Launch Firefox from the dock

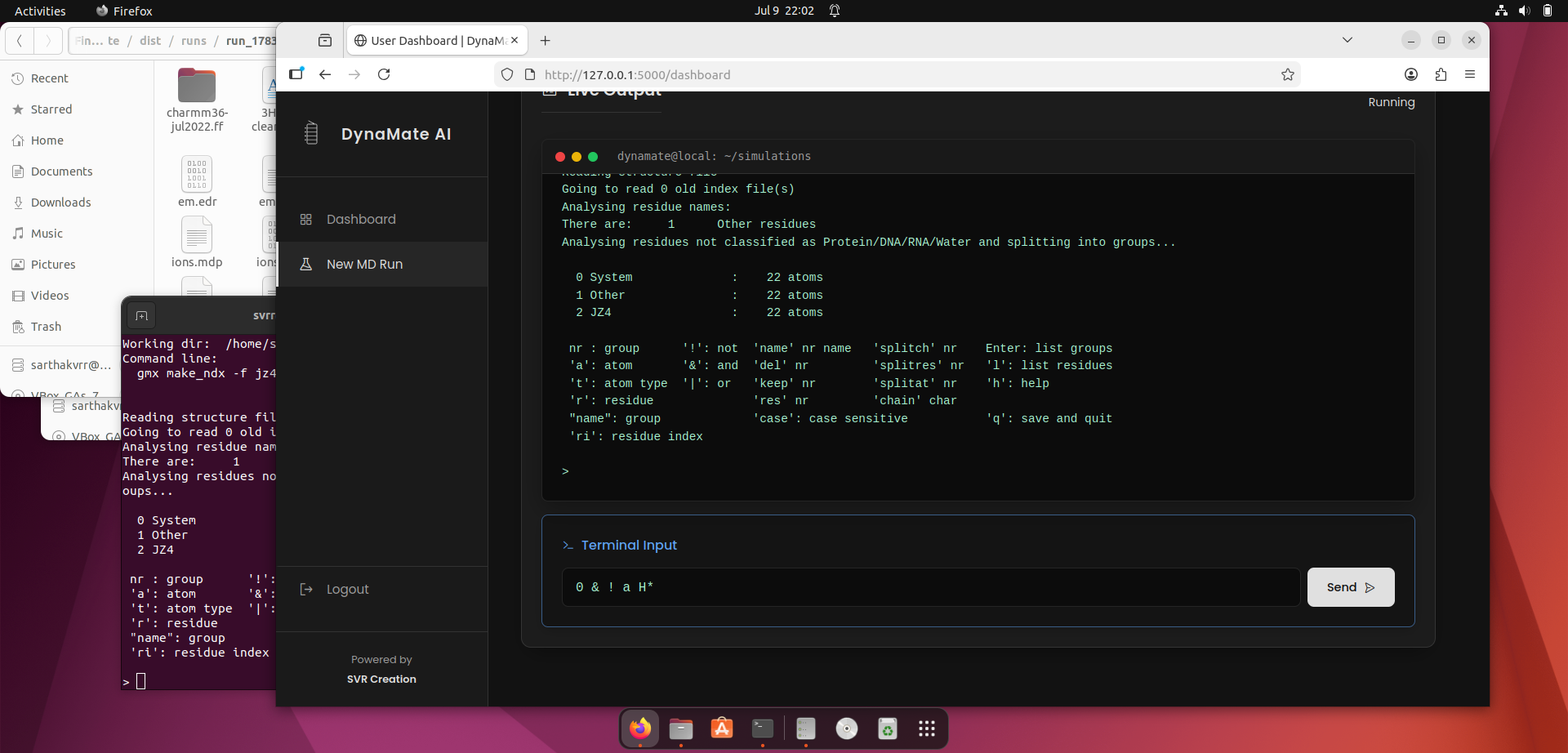point(640,728)
